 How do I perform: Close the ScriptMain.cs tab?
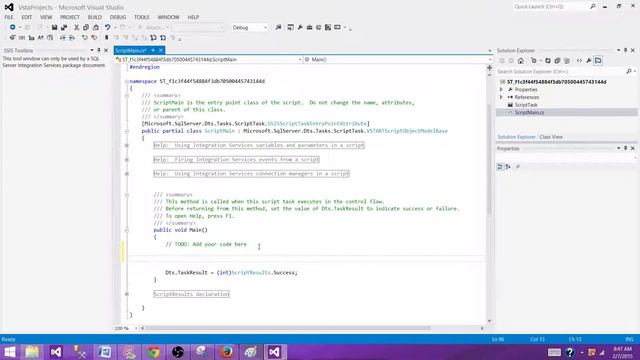[161, 50]
